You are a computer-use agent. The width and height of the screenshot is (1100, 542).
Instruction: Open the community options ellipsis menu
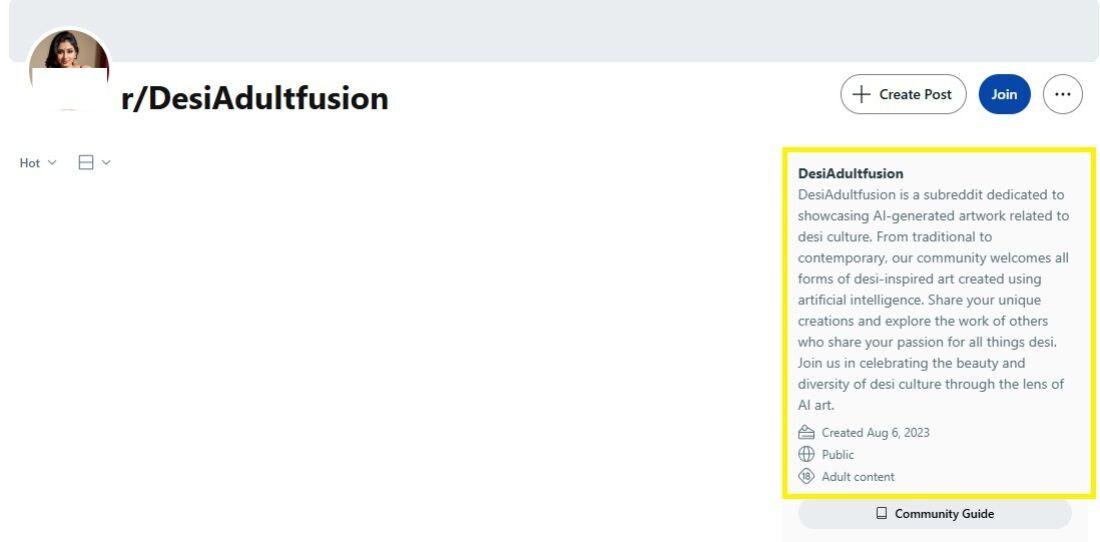pyautogui.click(x=1062, y=95)
